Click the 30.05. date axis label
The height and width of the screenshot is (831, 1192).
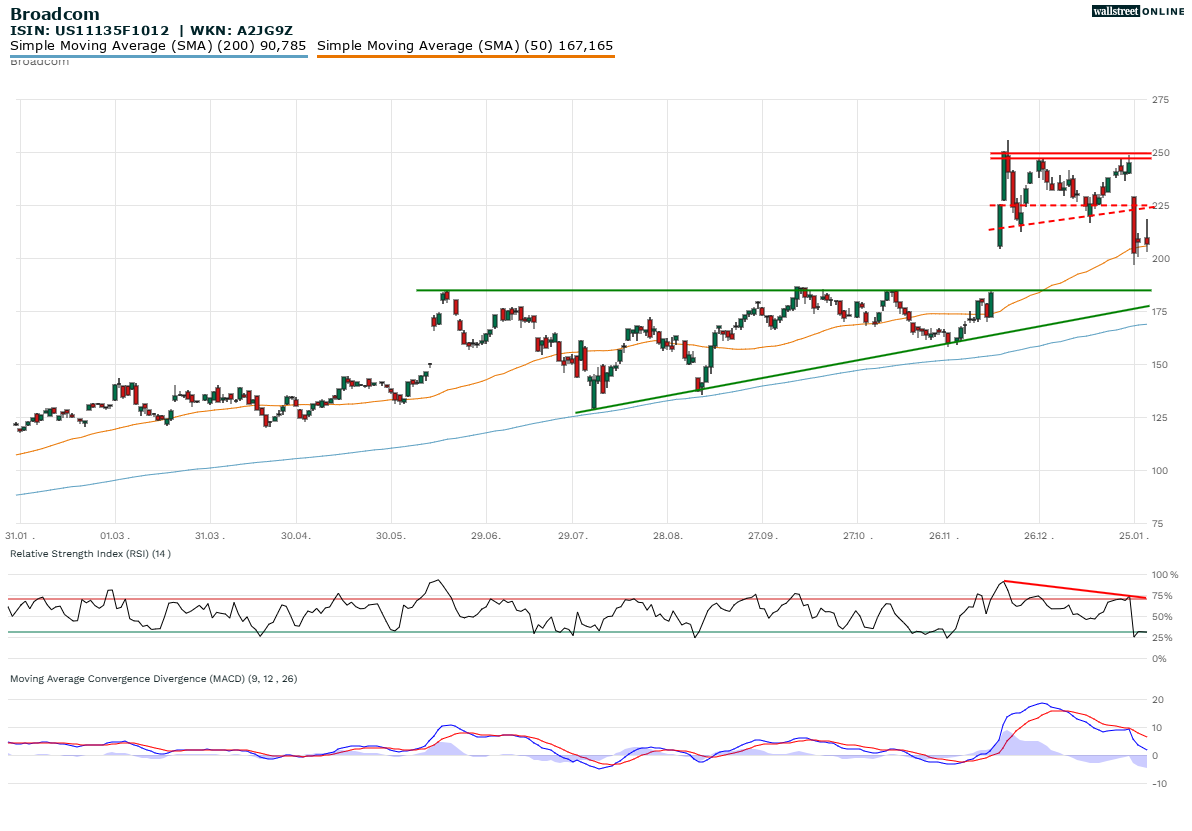tap(392, 535)
